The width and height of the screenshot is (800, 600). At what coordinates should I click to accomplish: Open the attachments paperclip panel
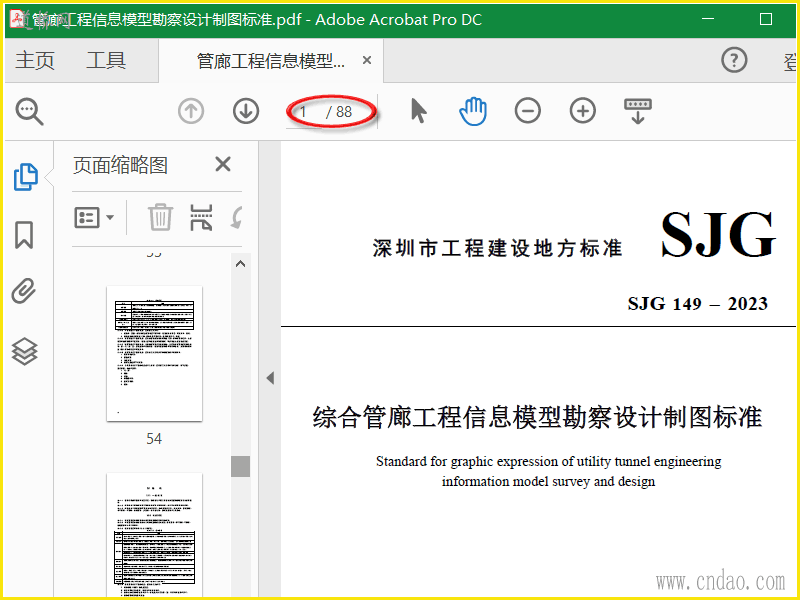pos(24,291)
